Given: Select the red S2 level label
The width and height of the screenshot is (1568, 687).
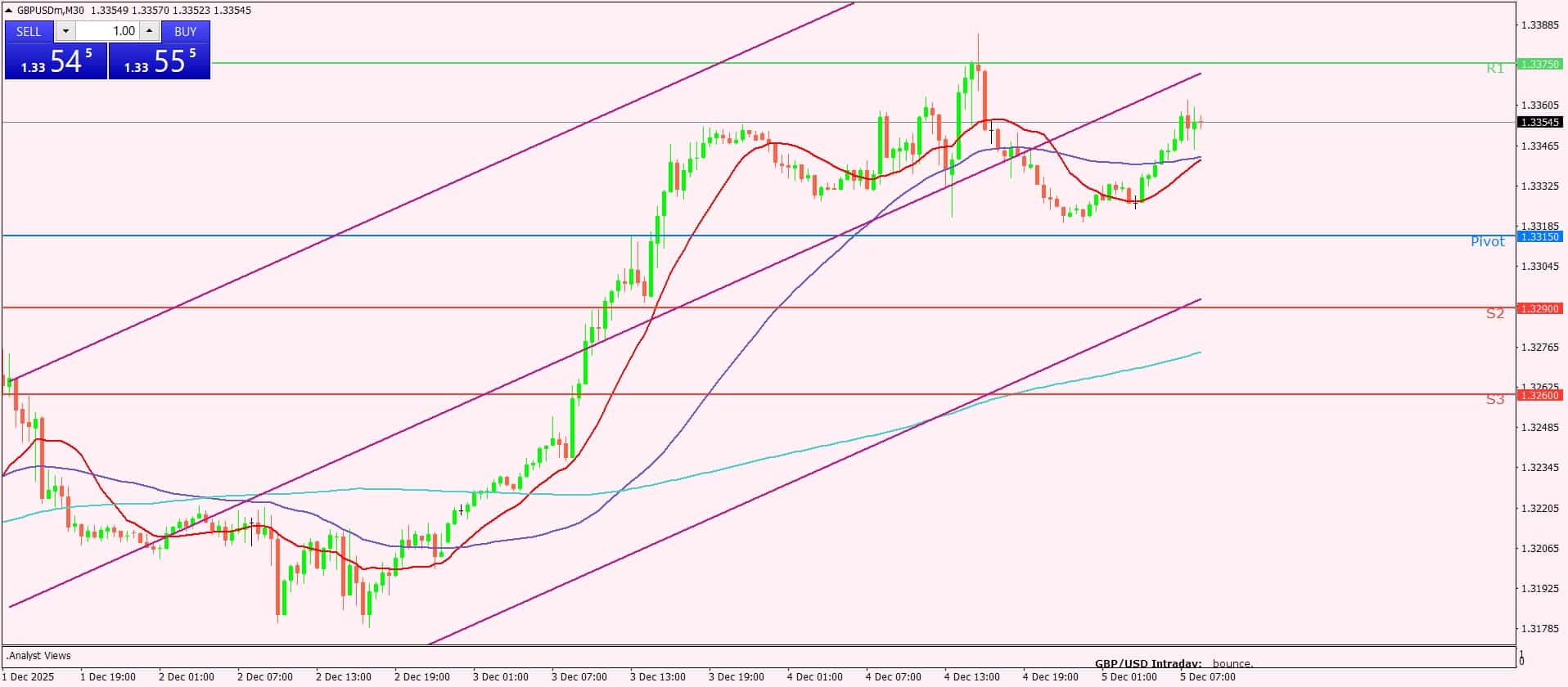Looking at the screenshot, I should tap(1494, 313).
